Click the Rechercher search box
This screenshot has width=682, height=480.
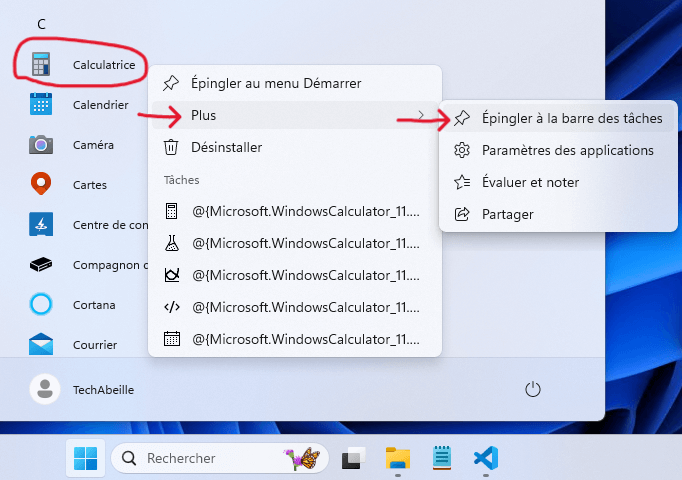click(220, 458)
